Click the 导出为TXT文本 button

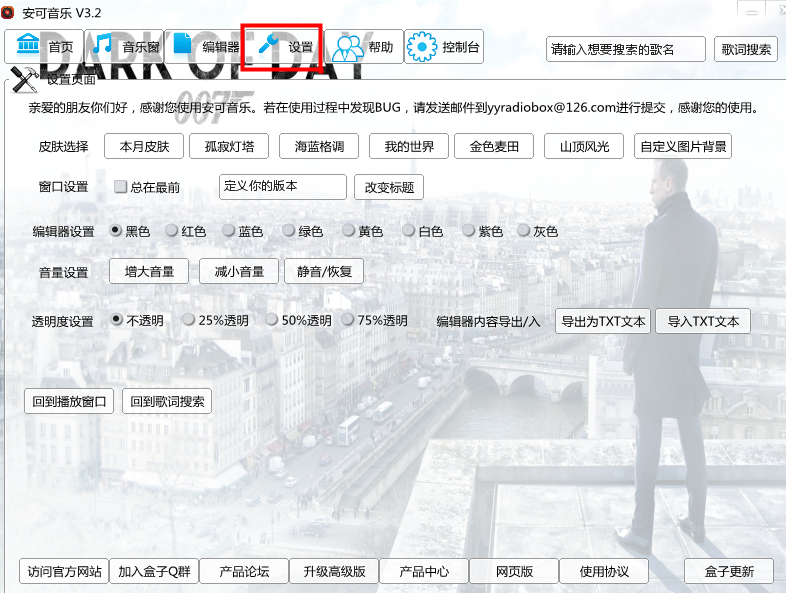603,321
